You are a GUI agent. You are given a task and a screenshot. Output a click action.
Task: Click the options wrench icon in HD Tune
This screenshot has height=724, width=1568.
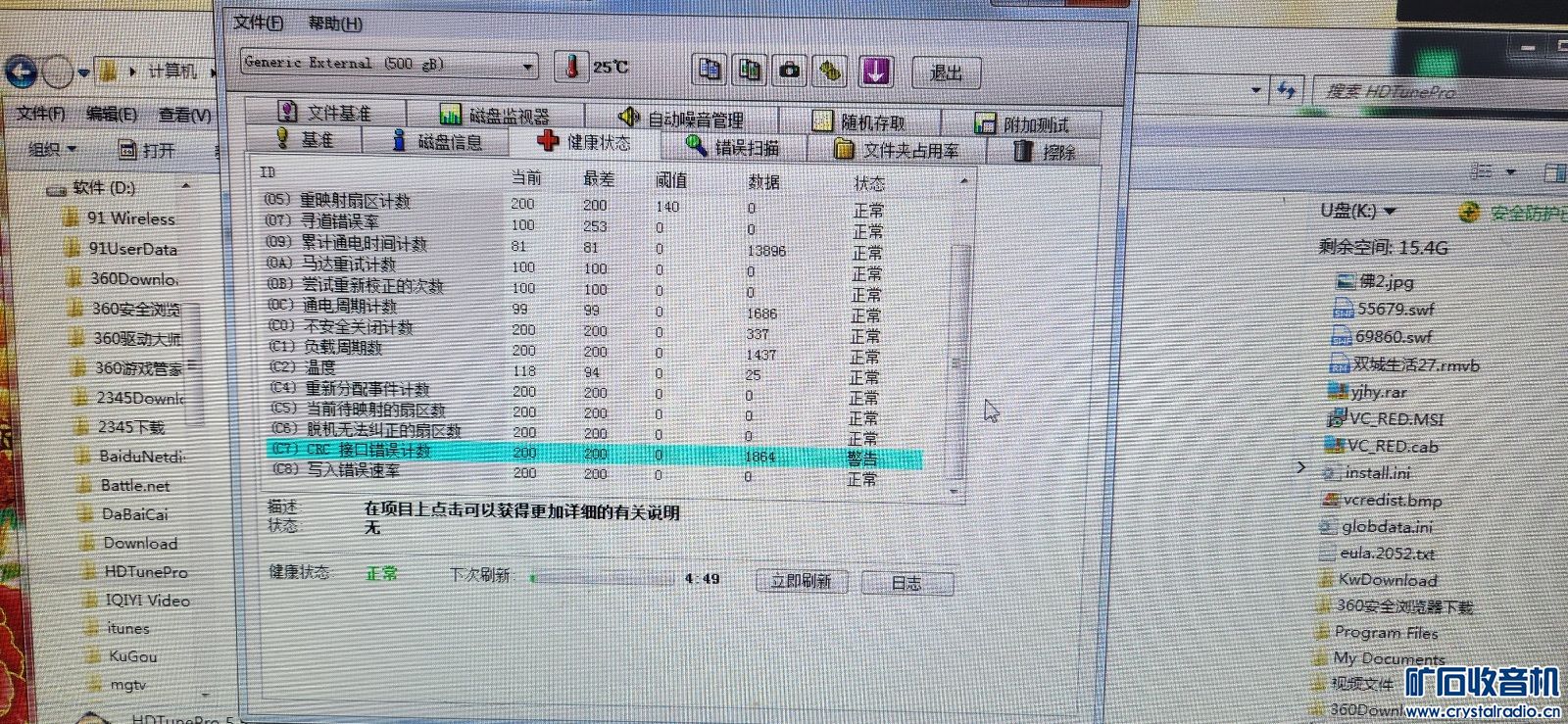pyautogui.click(x=831, y=71)
